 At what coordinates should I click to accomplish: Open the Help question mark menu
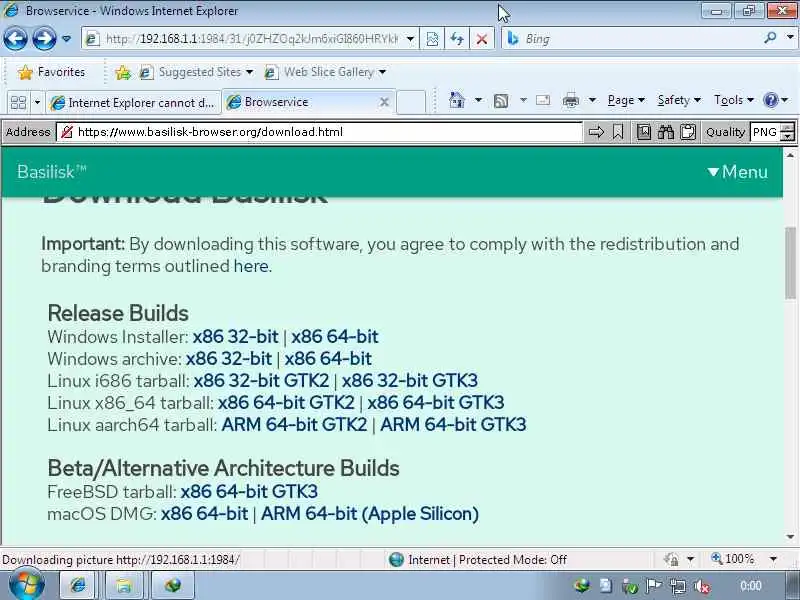coord(776,100)
